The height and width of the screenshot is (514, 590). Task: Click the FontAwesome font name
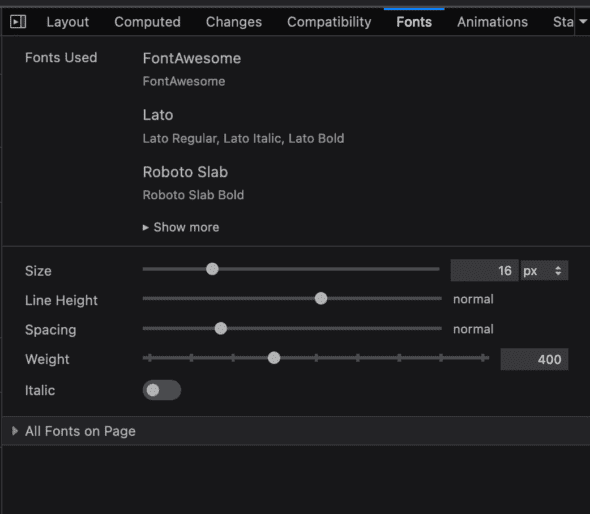tap(192, 58)
